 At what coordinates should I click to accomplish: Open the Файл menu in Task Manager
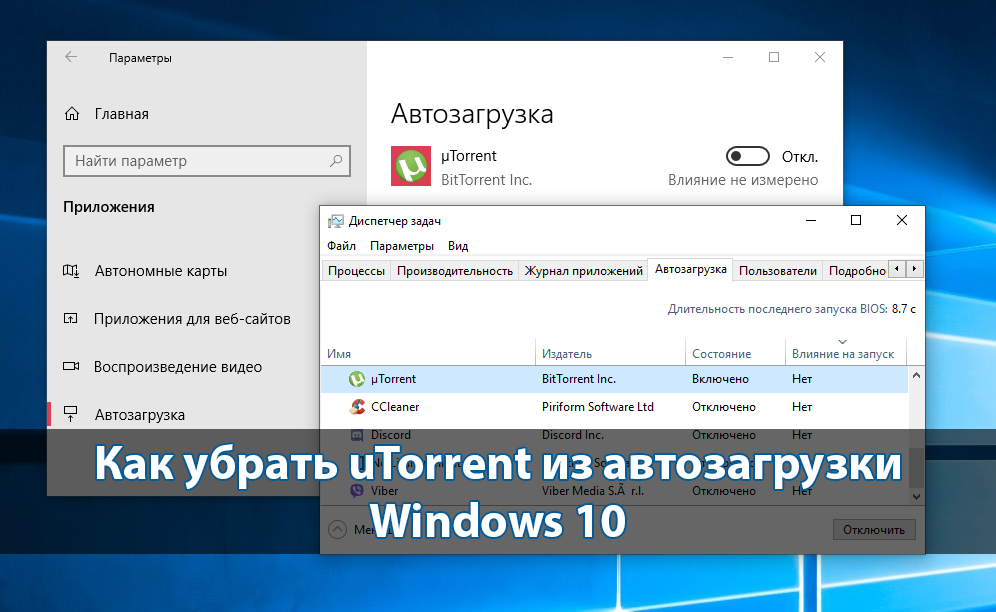click(x=341, y=246)
